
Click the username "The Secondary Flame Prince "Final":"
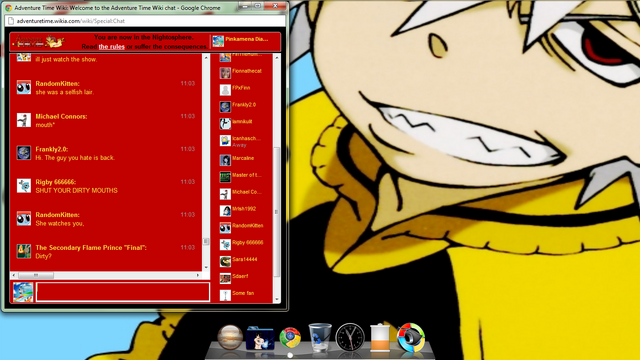(91, 247)
